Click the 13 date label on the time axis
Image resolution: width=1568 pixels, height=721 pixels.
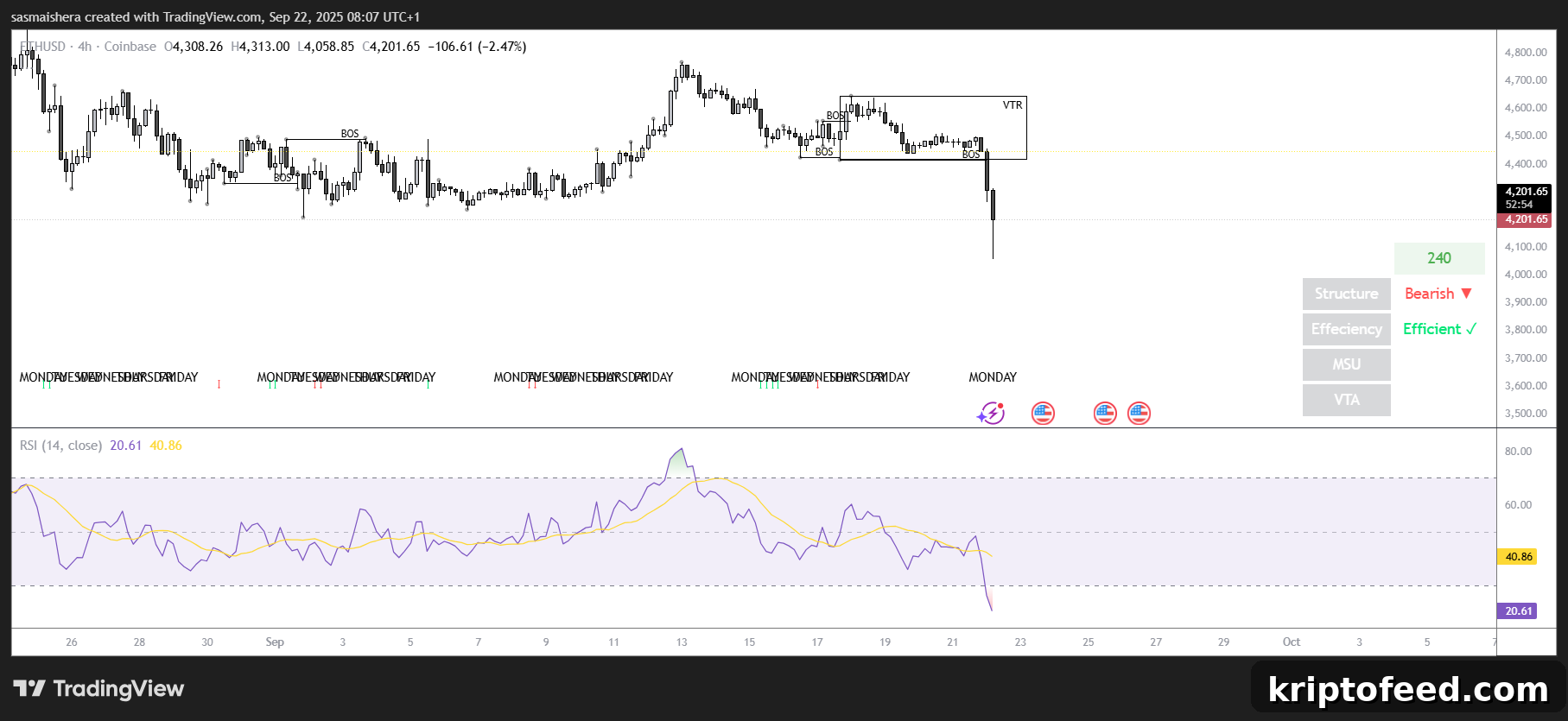tap(682, 642)
